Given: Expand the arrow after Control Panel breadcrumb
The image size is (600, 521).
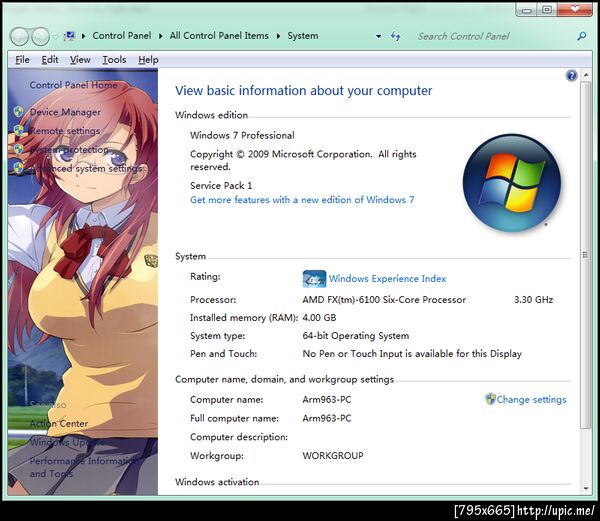Looking at the screenshot, I should point(161,36).
